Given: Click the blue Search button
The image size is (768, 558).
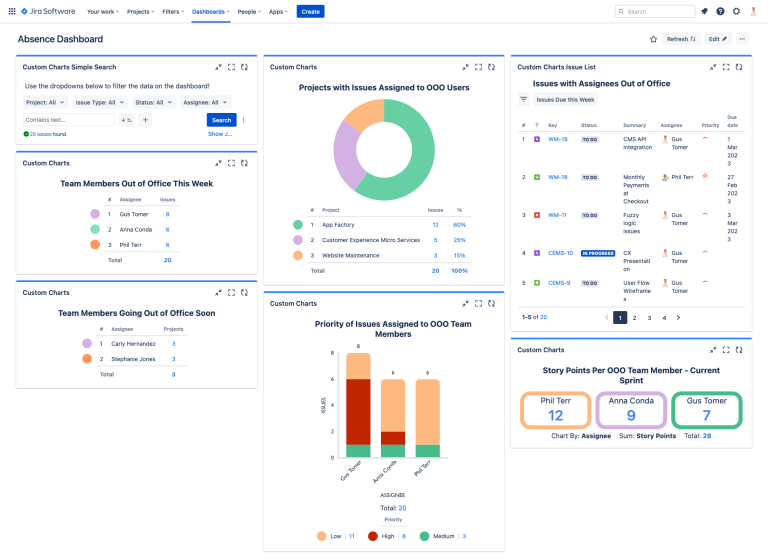Looking at the screenshot, I should tap(221, 120).
